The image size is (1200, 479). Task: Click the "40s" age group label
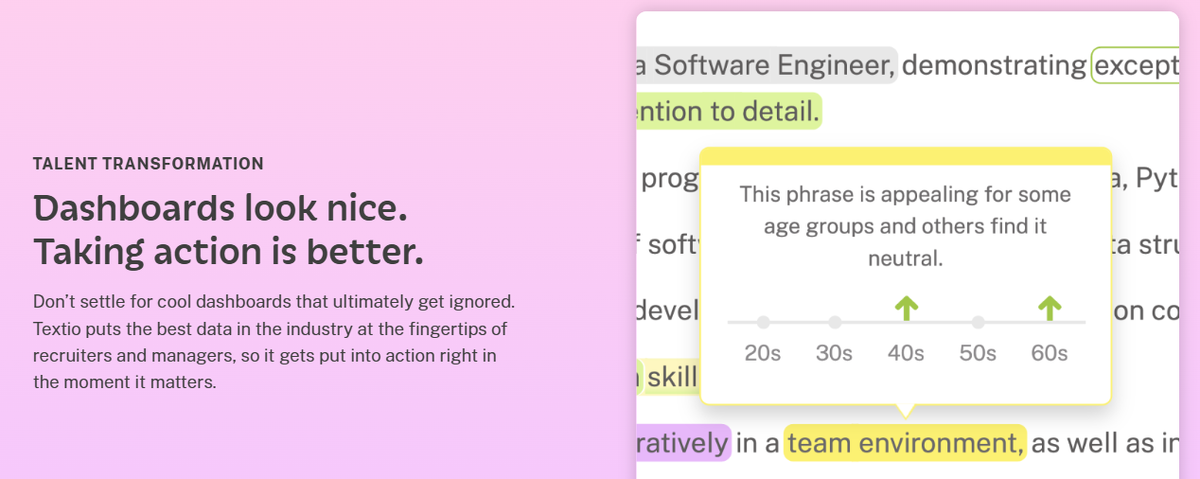pos(906,353)
